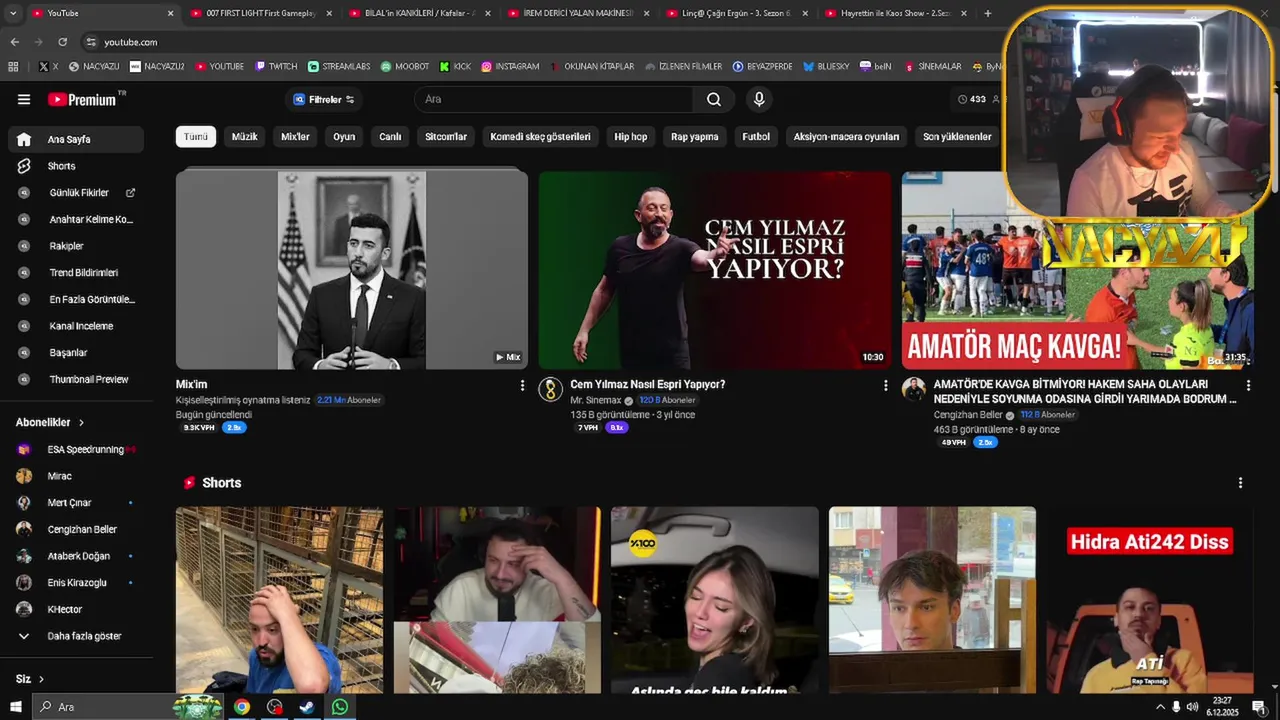Click the YouTube search input field

coord(553,99)
